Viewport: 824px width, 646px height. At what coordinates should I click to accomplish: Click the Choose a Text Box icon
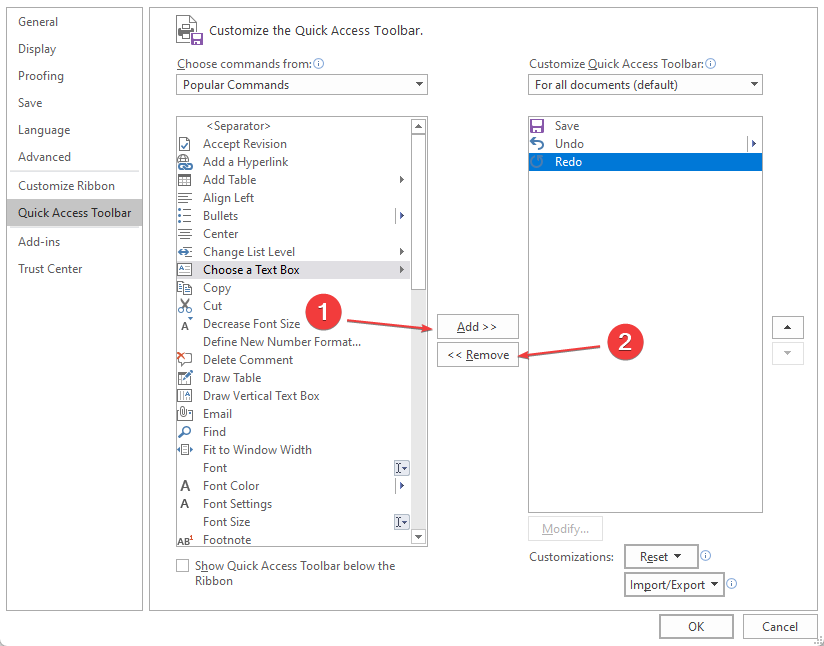click(184, 270)
